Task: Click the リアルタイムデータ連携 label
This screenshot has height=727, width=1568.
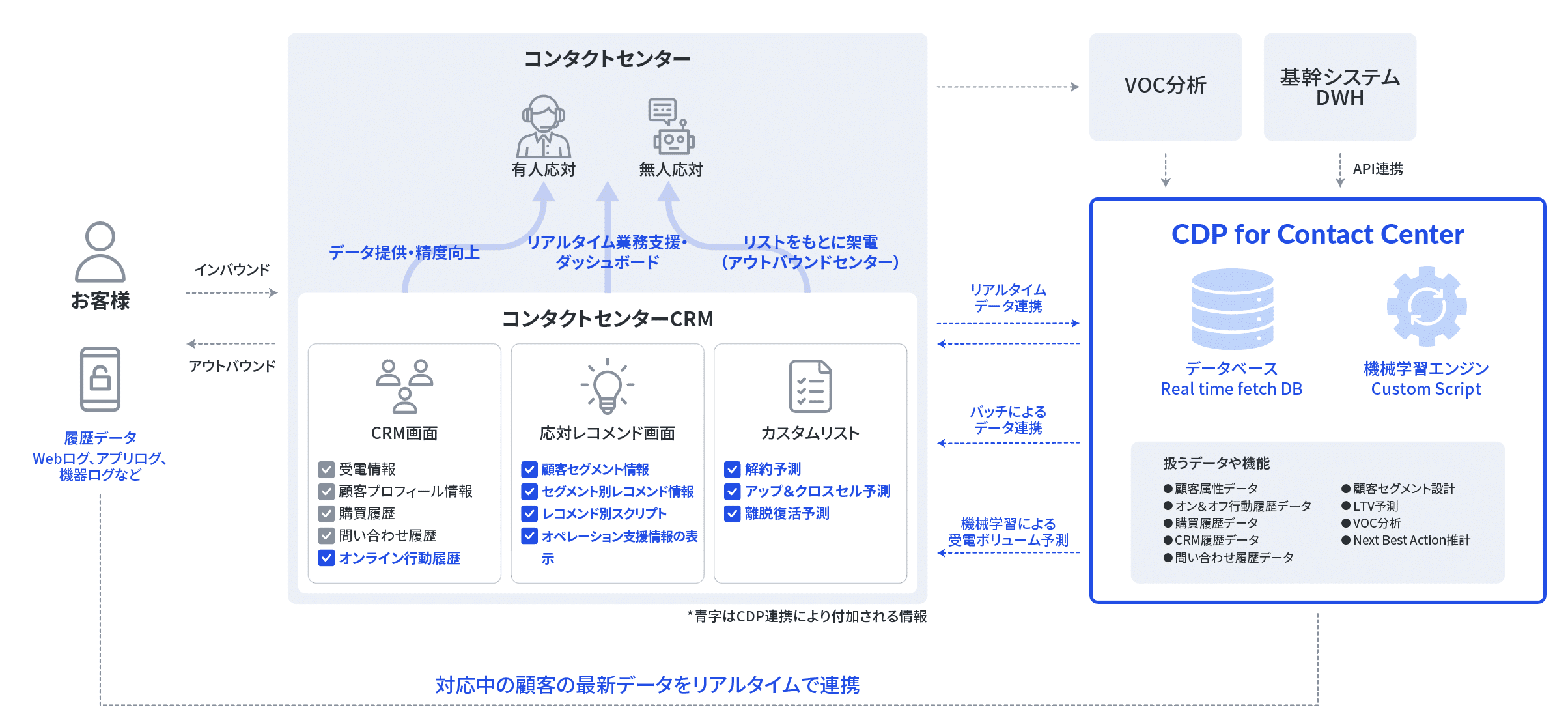Action: pyautogui.click(x=1008, y=298)
